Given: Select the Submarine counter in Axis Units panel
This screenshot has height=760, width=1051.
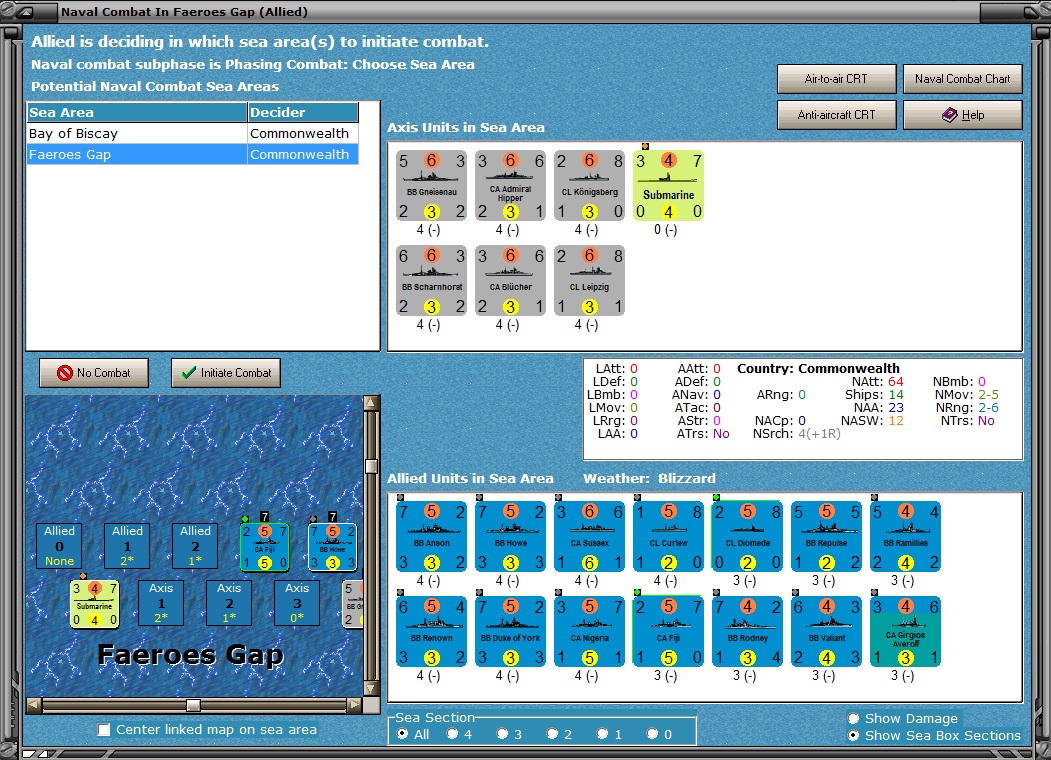Looking at the screenshot, I should [x=668, y=186].
